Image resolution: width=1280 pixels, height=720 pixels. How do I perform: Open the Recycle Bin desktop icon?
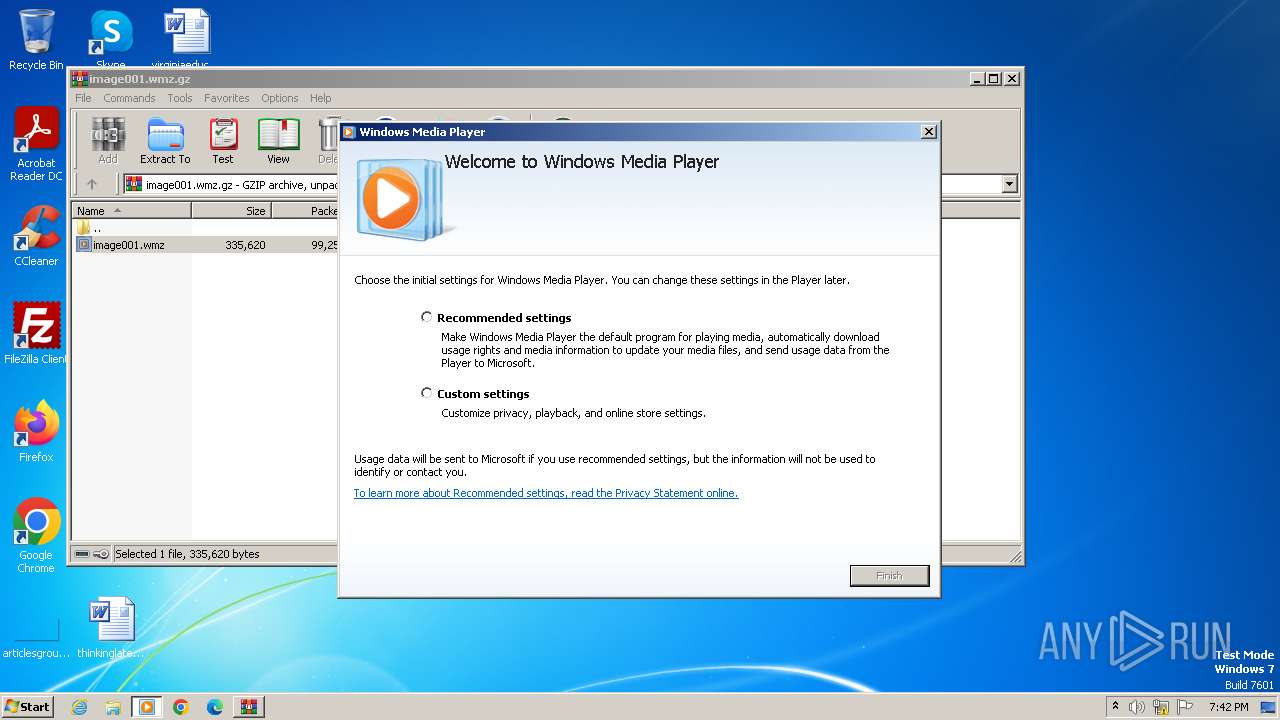click(x=36, y=40)
